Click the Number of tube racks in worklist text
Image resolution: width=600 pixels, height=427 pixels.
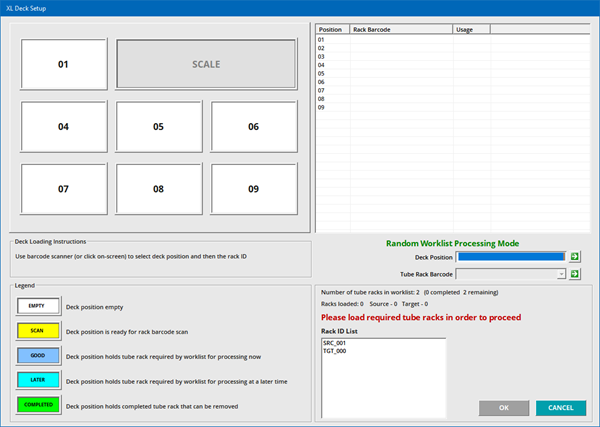coord(409,292)
